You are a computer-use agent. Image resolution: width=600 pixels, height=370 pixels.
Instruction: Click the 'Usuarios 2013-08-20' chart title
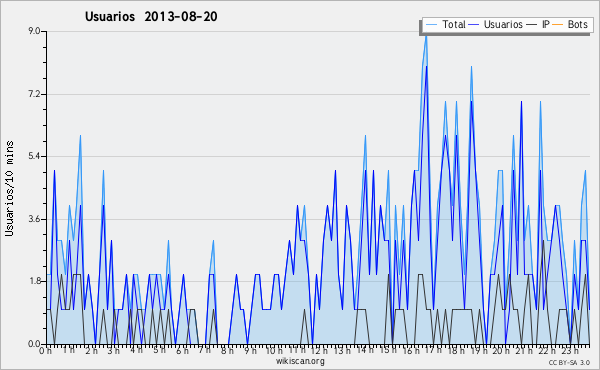[x=151, y=17]
